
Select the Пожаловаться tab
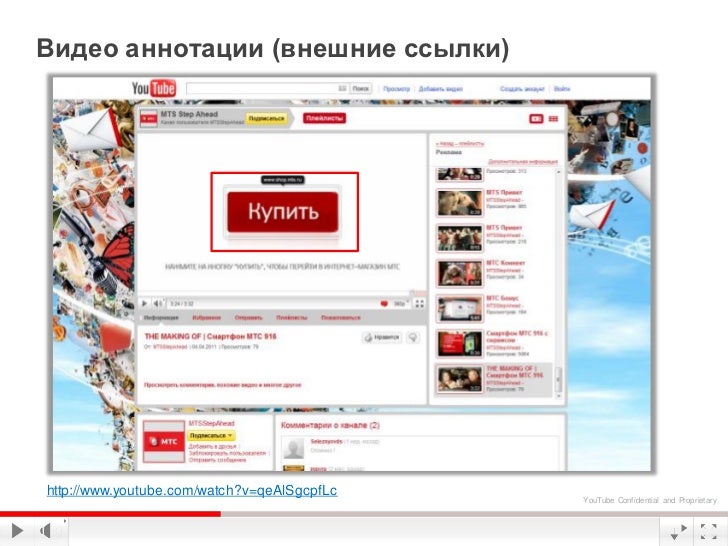pos(341,318)
